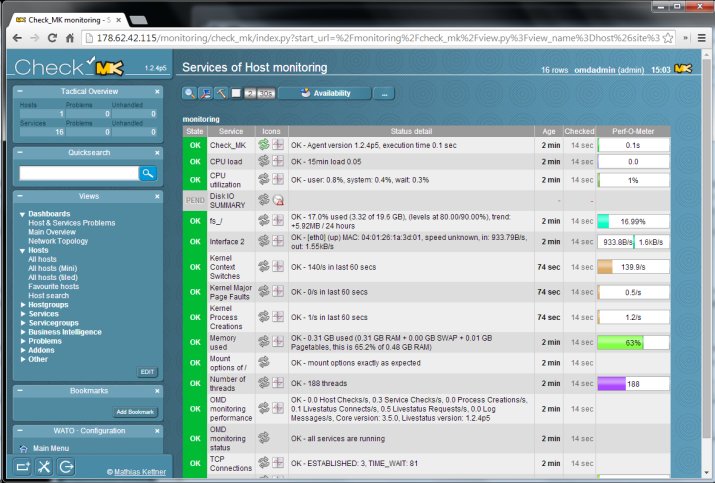Image resolution: width=715 pixels, height=483 pixels.
Task: Bookmark this page with the star icon
Action: pyautogui.click(x=668, y=38)
